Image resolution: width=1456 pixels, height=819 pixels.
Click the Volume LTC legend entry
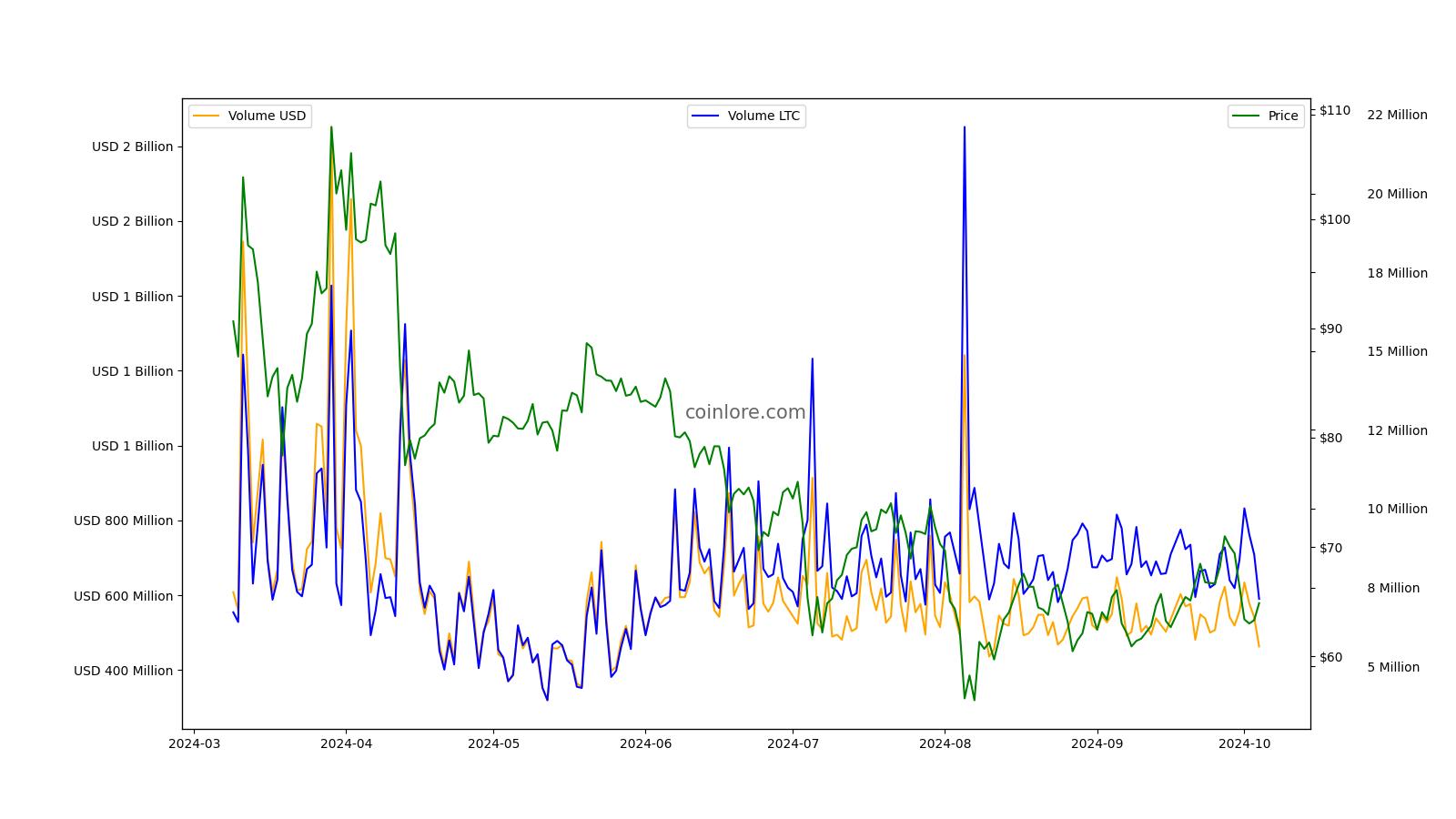coord(746,116)
